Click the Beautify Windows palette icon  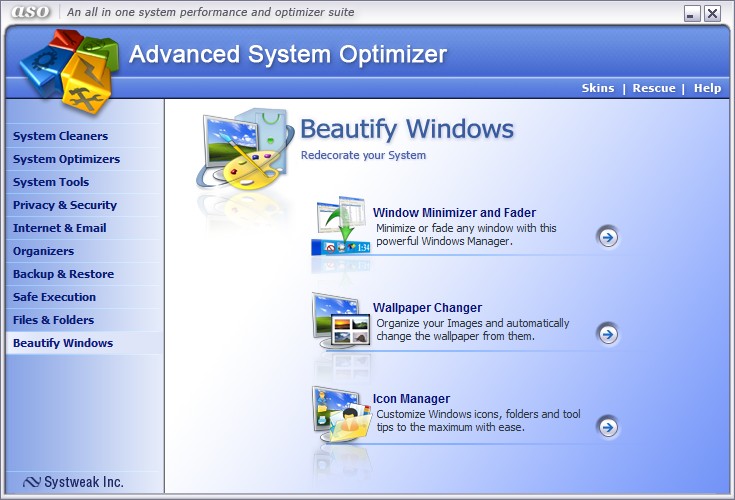245,149
